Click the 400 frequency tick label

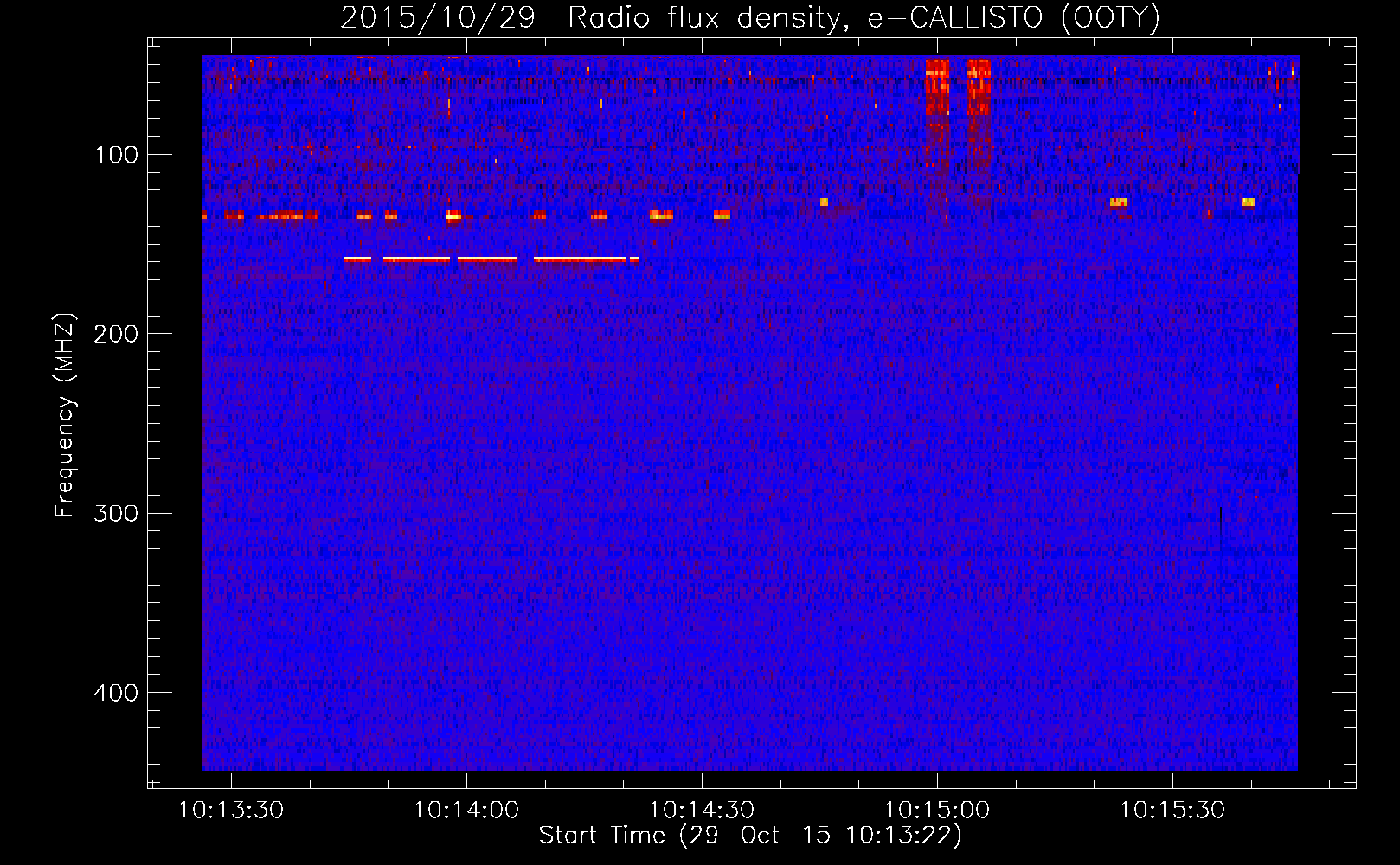117,693
